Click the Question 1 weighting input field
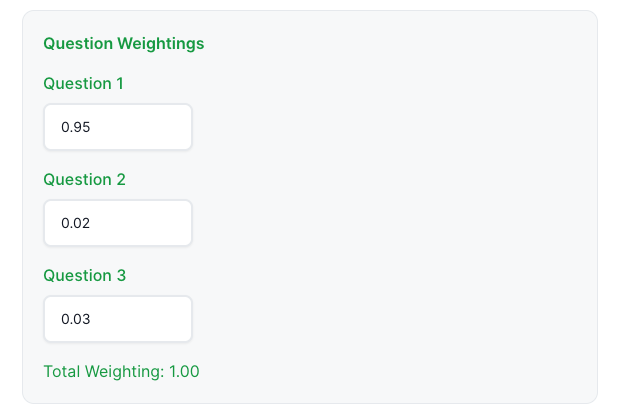Viewport: 627px width, 420px height. tap(117, 128)
